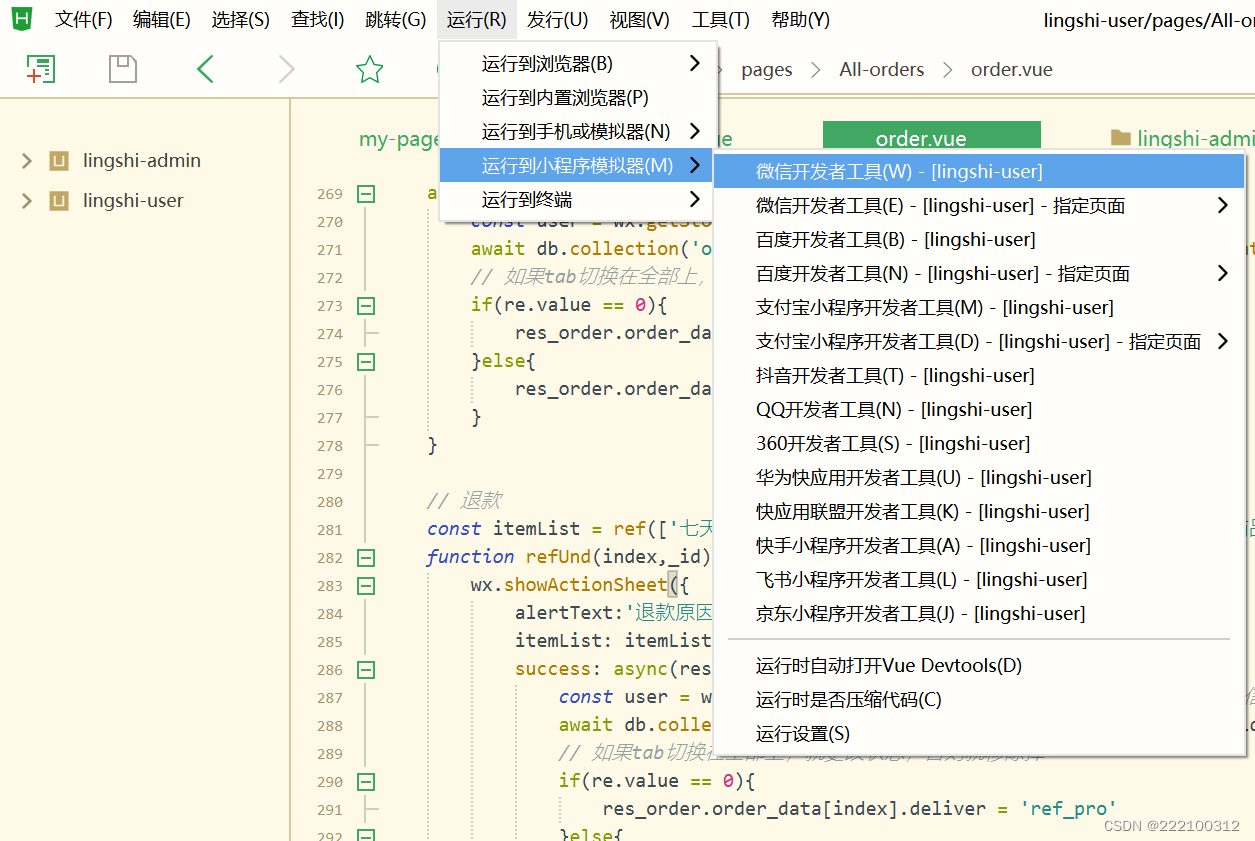Run with QQ开发者工具(N)
Viewport: 1255px width, 841px height.
click(979, 410)
